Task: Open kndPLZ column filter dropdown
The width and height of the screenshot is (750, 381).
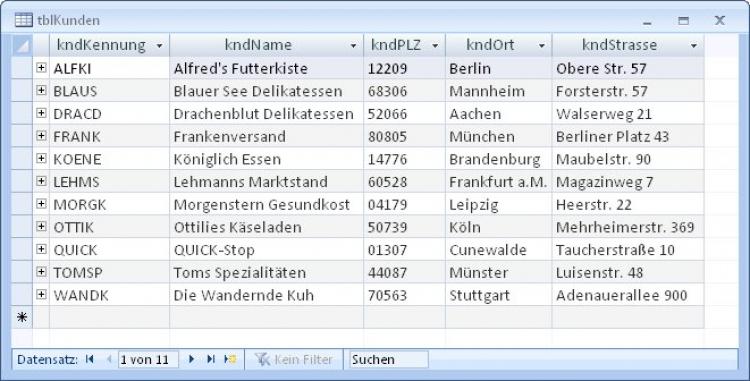Action: click(x=435, y=46)
